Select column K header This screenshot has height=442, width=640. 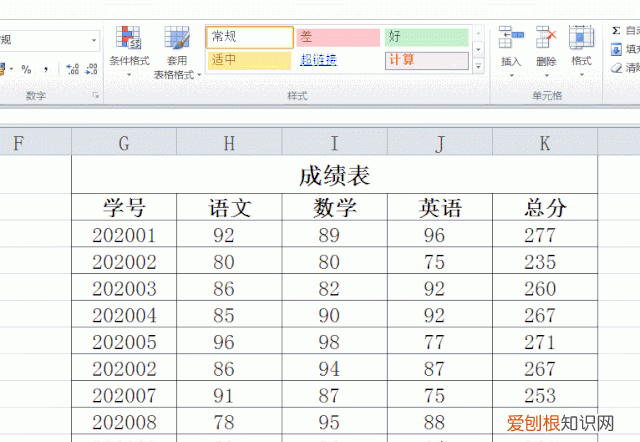click(545, 143)
